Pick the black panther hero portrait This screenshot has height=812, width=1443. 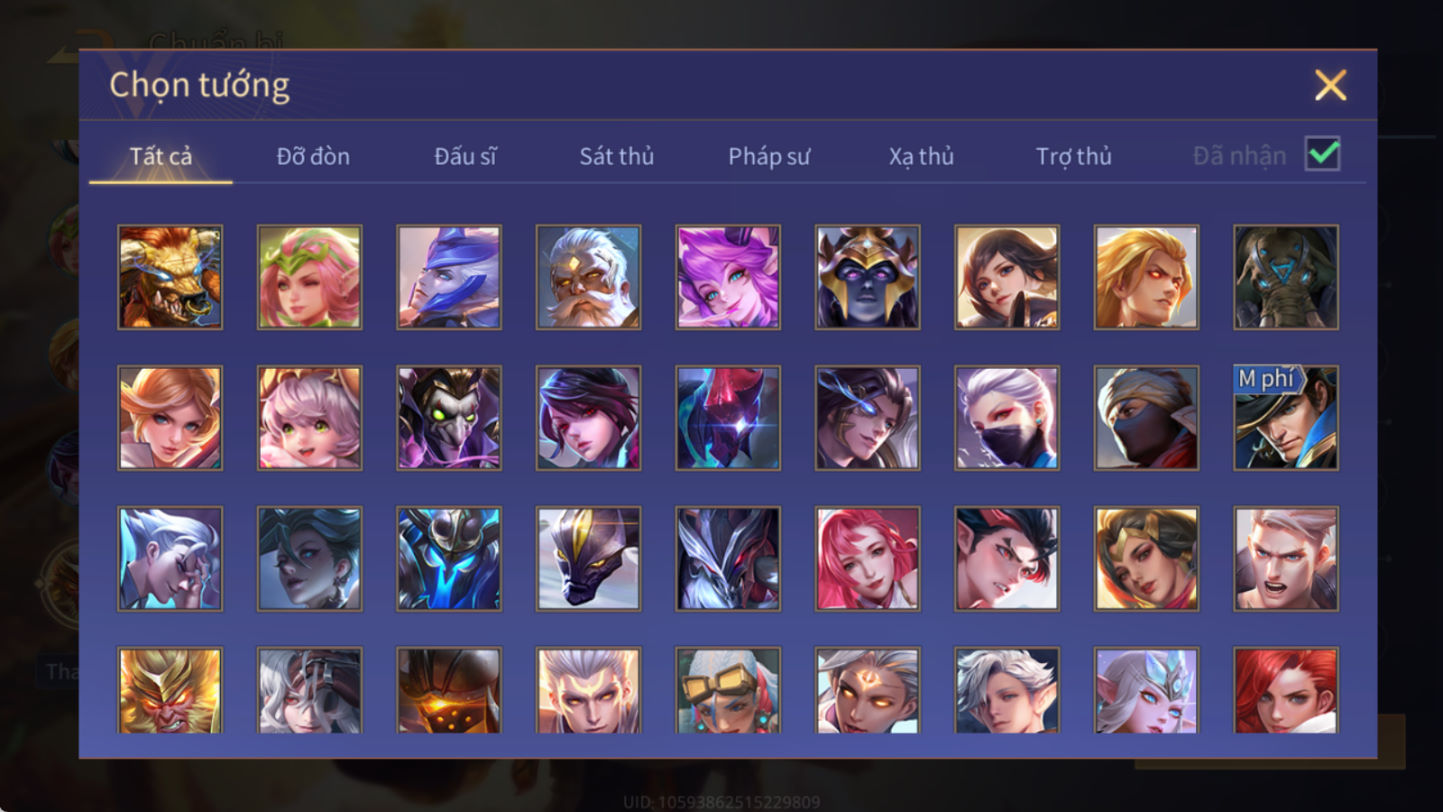589,559
